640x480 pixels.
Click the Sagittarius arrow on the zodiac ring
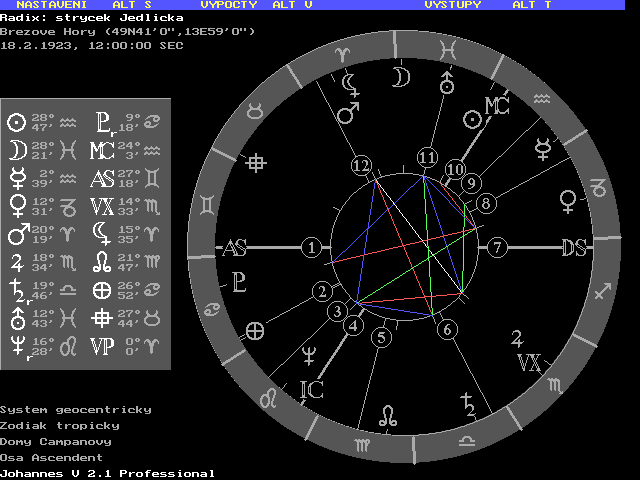pyautogui.click(x=602, y=292)
